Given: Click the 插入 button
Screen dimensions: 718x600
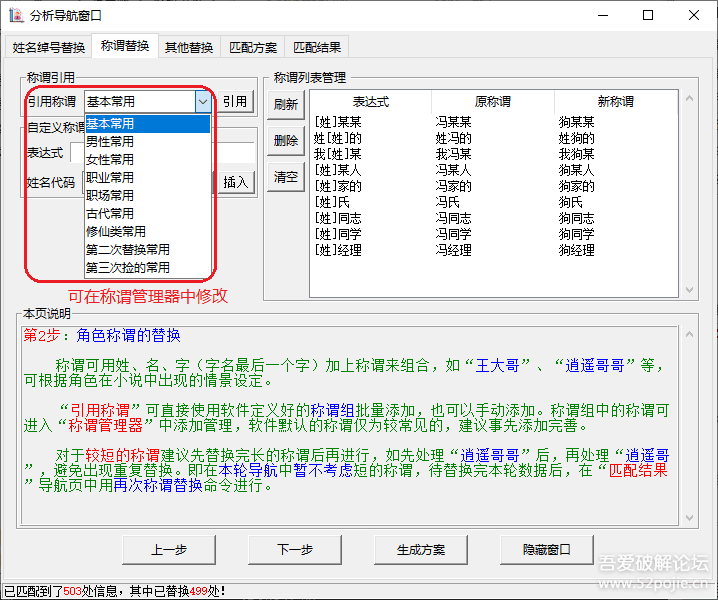Looking at the screenshot, I should click(235, 182).
